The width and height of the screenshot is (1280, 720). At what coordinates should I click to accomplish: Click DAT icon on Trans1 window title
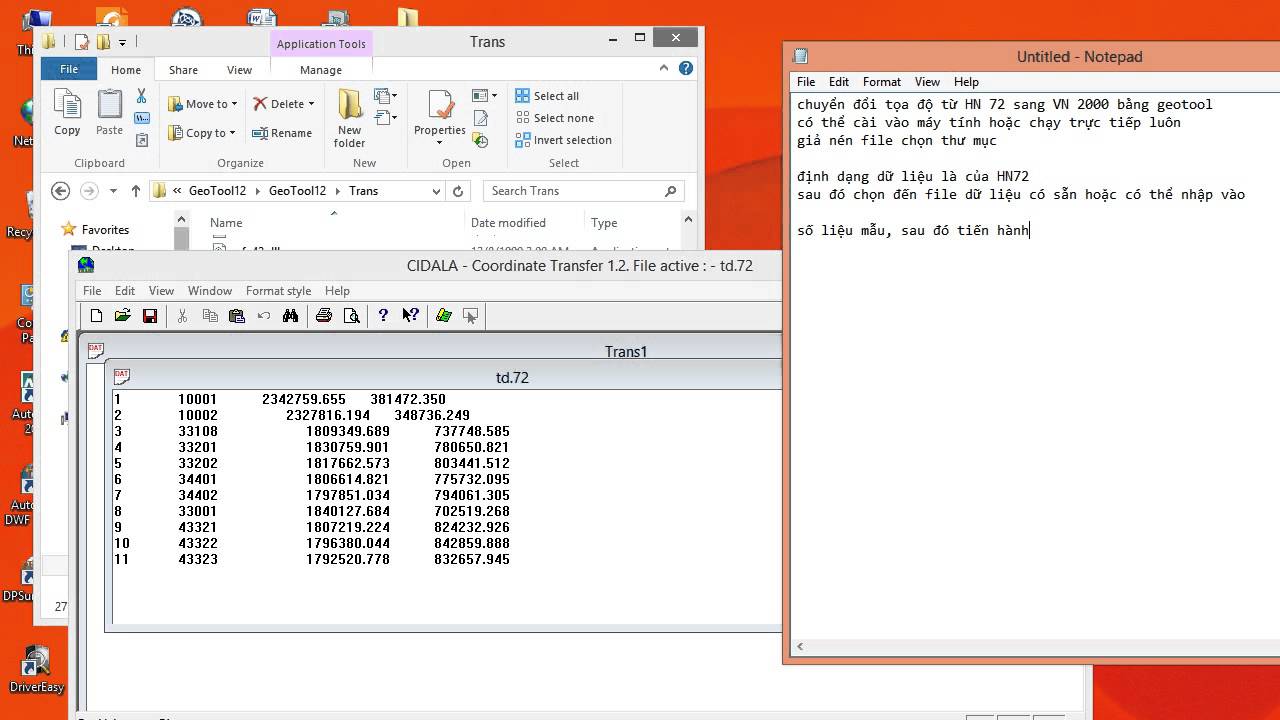click(x=96, y=350)
